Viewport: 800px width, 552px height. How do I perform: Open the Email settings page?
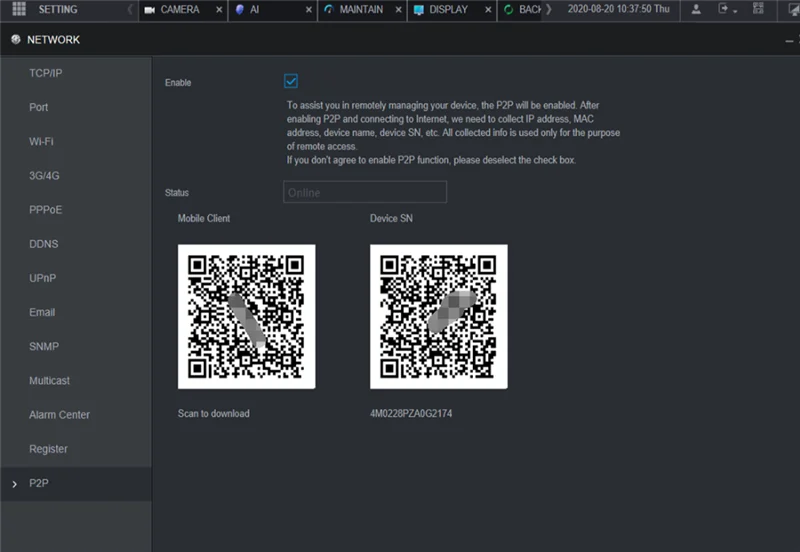pos(76,312)
